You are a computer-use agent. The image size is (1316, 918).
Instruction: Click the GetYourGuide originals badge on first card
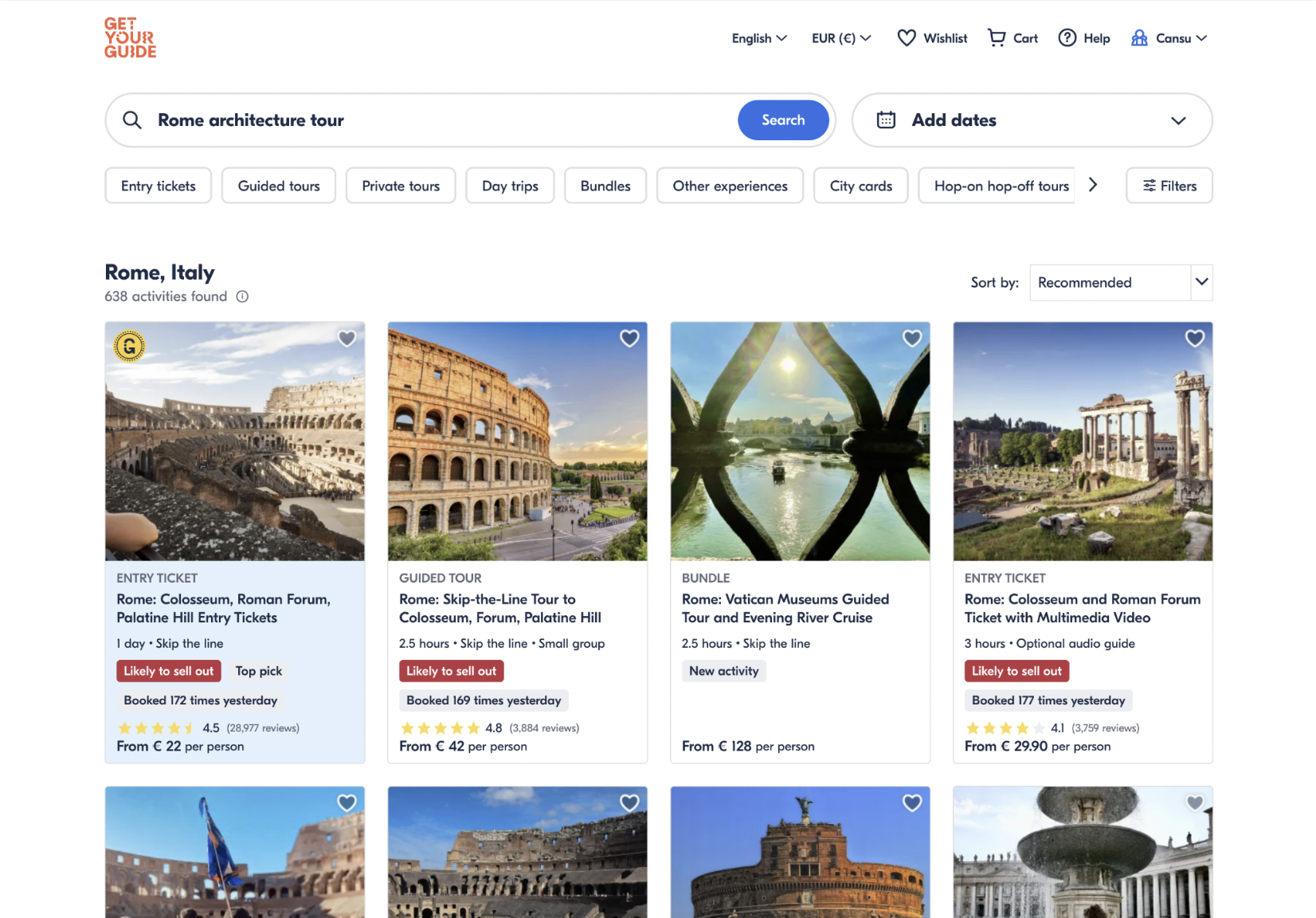click(x=129, y=347)
